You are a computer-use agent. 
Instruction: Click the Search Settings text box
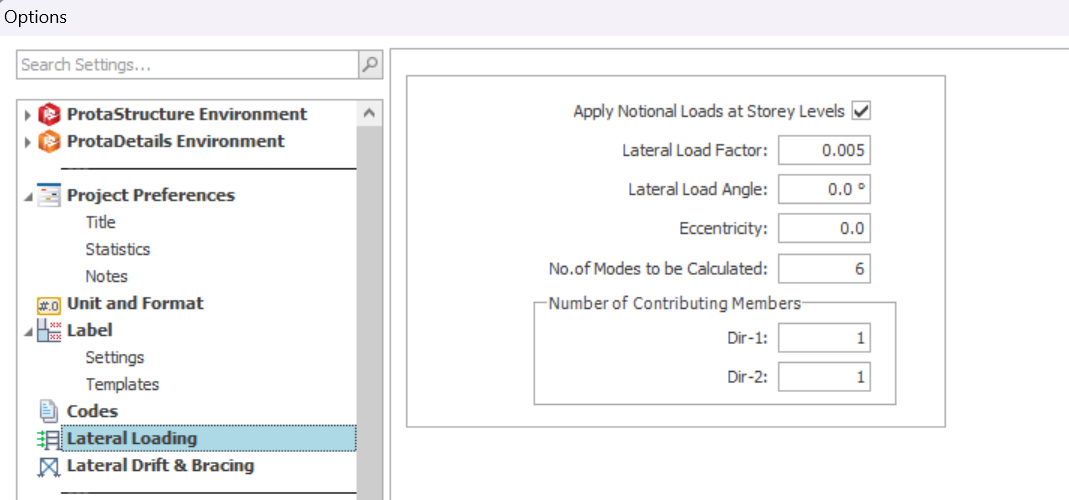coord(187,65)
